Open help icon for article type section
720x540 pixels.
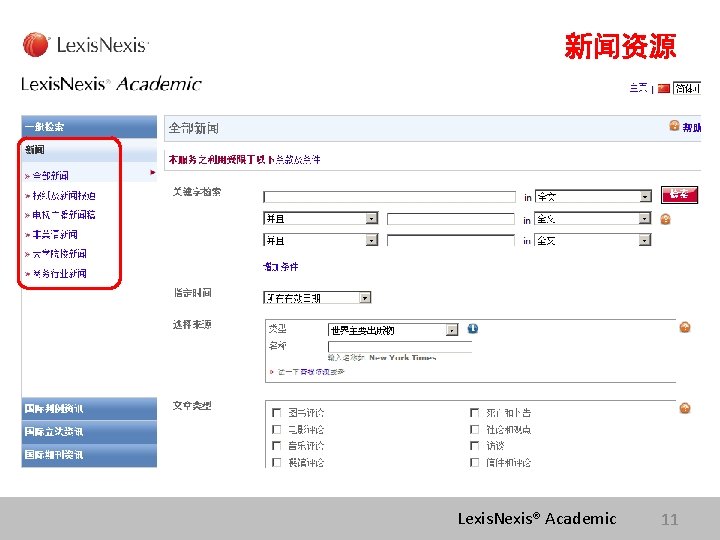pyautogui.click(x=685, y=408)
